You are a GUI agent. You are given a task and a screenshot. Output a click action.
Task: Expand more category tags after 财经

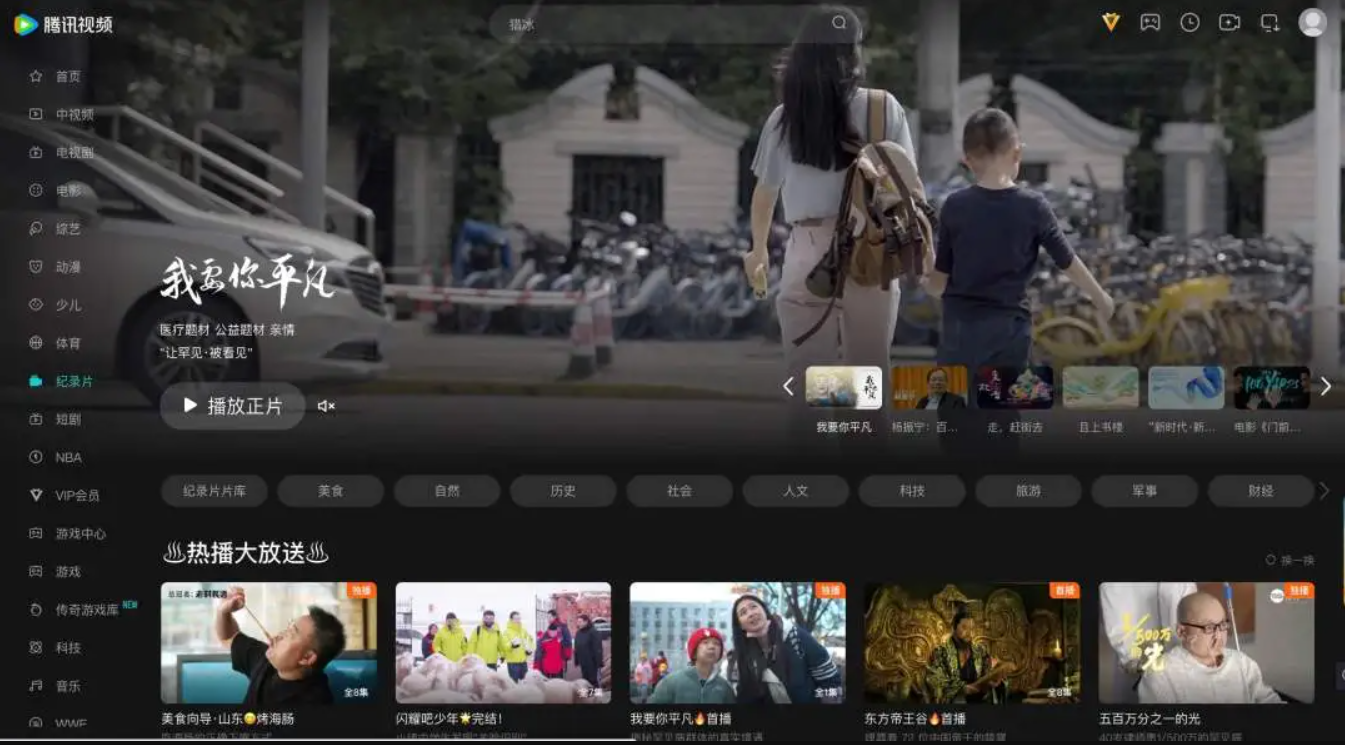point(1325,491)
